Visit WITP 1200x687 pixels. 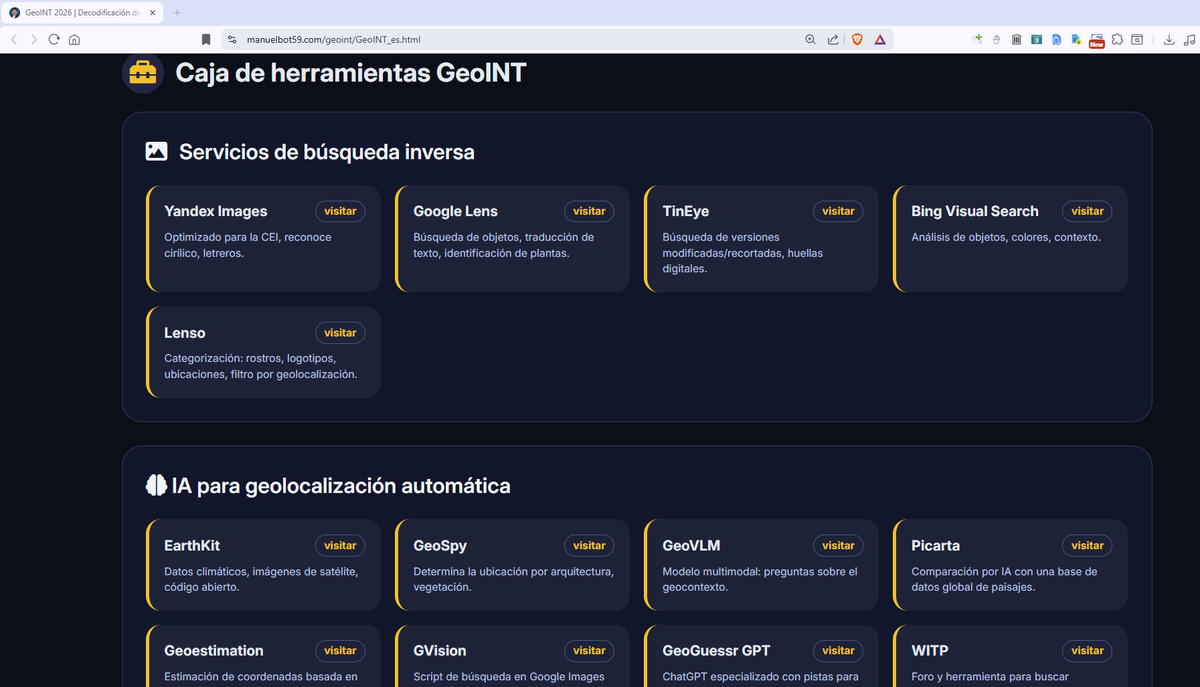click(x=1087, y=651)
